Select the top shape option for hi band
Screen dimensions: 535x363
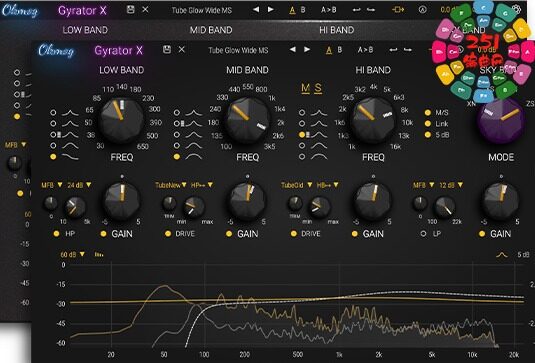(302, 112)
